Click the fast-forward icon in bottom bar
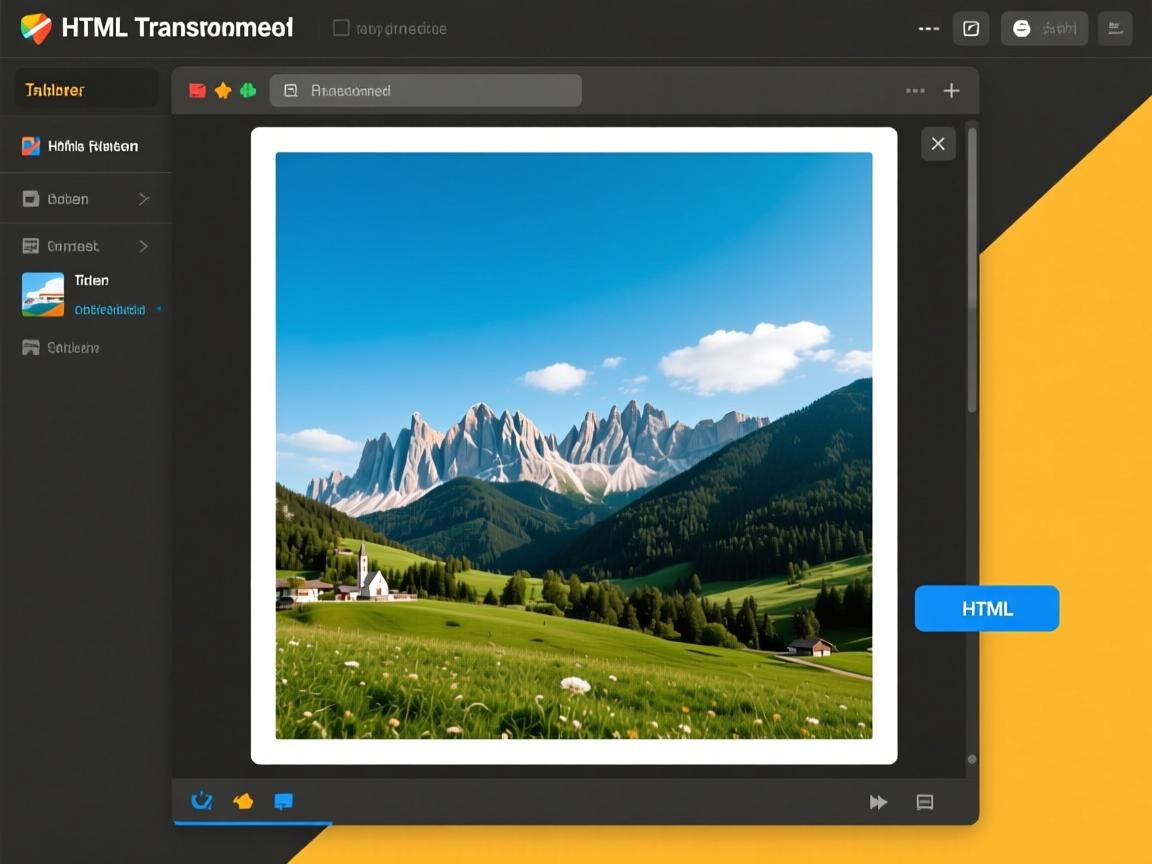 (x=878, y=802)
